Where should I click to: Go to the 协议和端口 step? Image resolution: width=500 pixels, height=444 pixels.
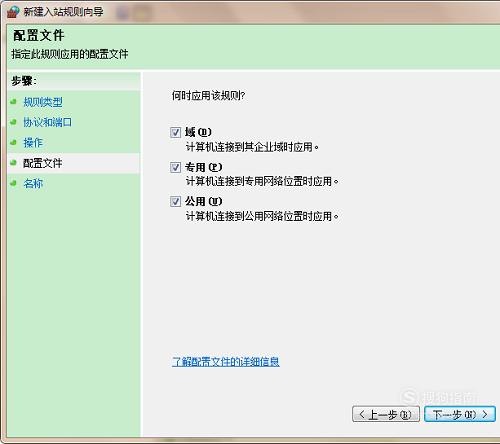coord(47,122)
